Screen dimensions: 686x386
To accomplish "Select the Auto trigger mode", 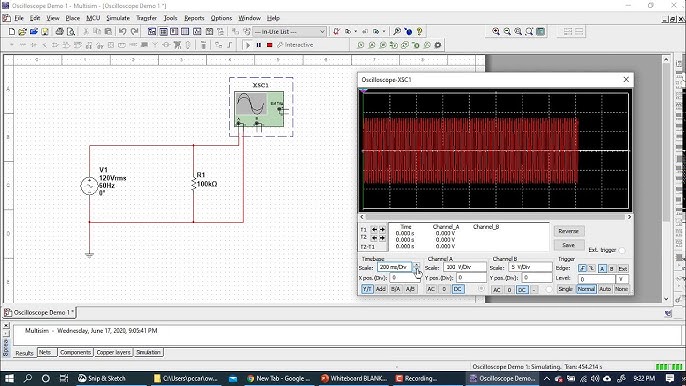I will [605, 289].
